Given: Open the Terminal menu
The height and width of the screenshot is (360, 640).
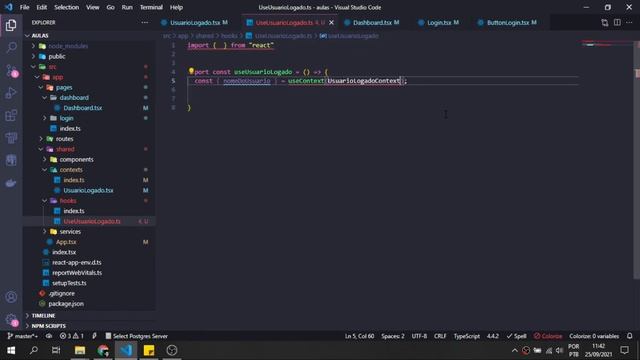Looking at the screenshot, I should coord(151,7).
